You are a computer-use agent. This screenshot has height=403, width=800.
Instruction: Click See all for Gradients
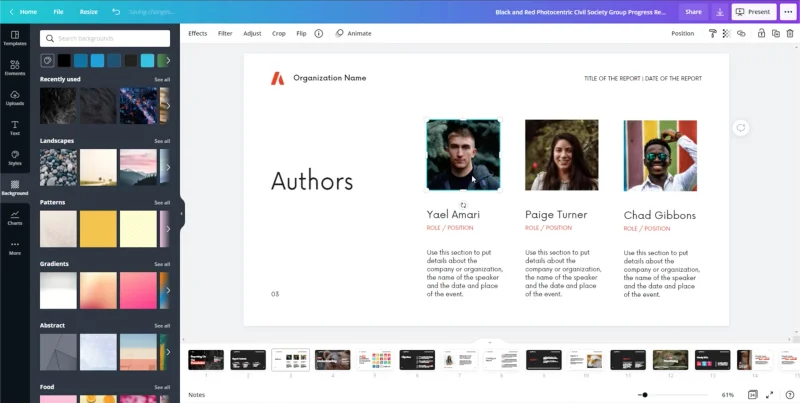(162, 264)
